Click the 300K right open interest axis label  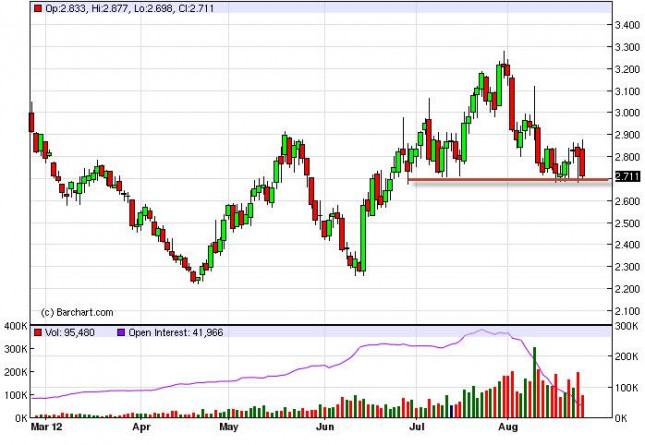[626, 326]
